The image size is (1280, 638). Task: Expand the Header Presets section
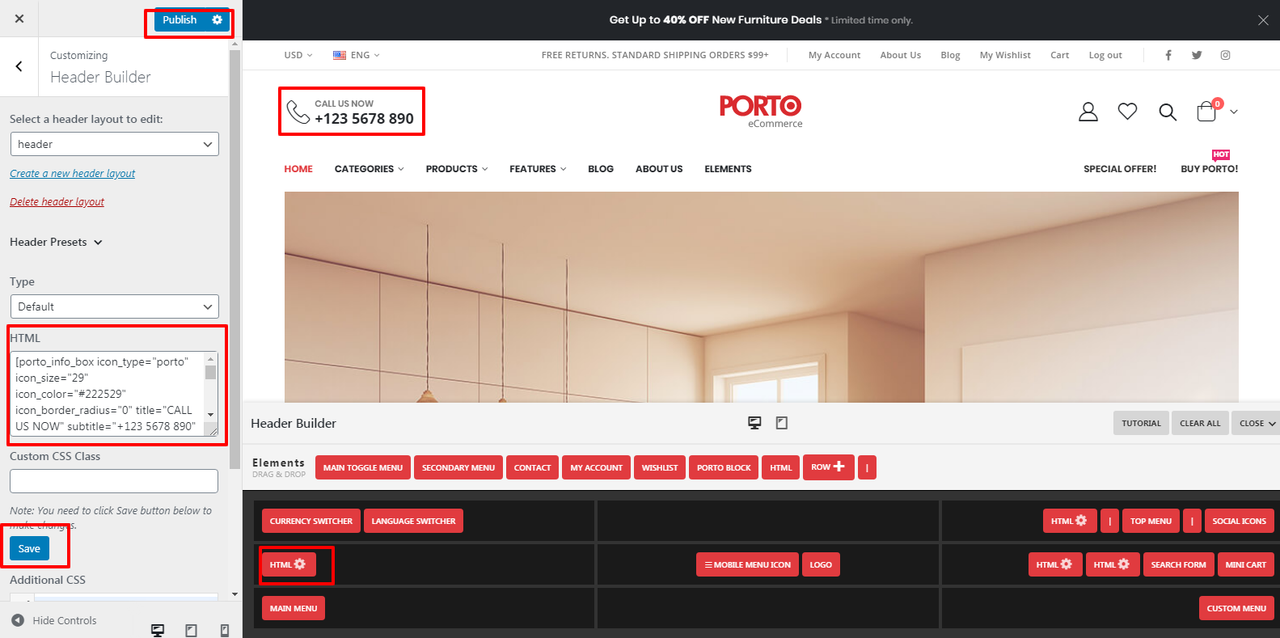[x=56, y=242]
